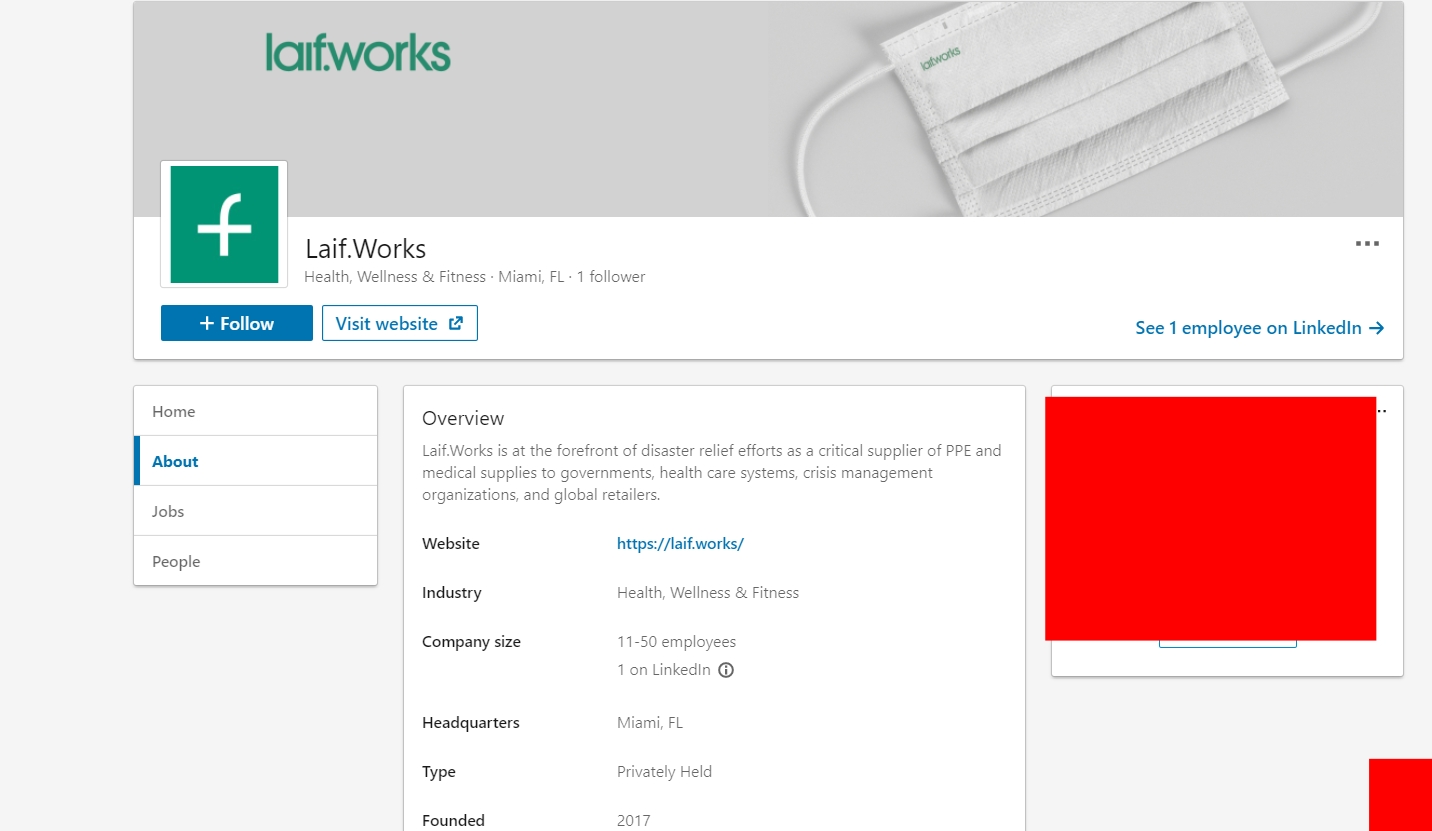This screenshot has height=831, width=1432.
Task: Click the Overview section heading
Action: coord(463,418)
